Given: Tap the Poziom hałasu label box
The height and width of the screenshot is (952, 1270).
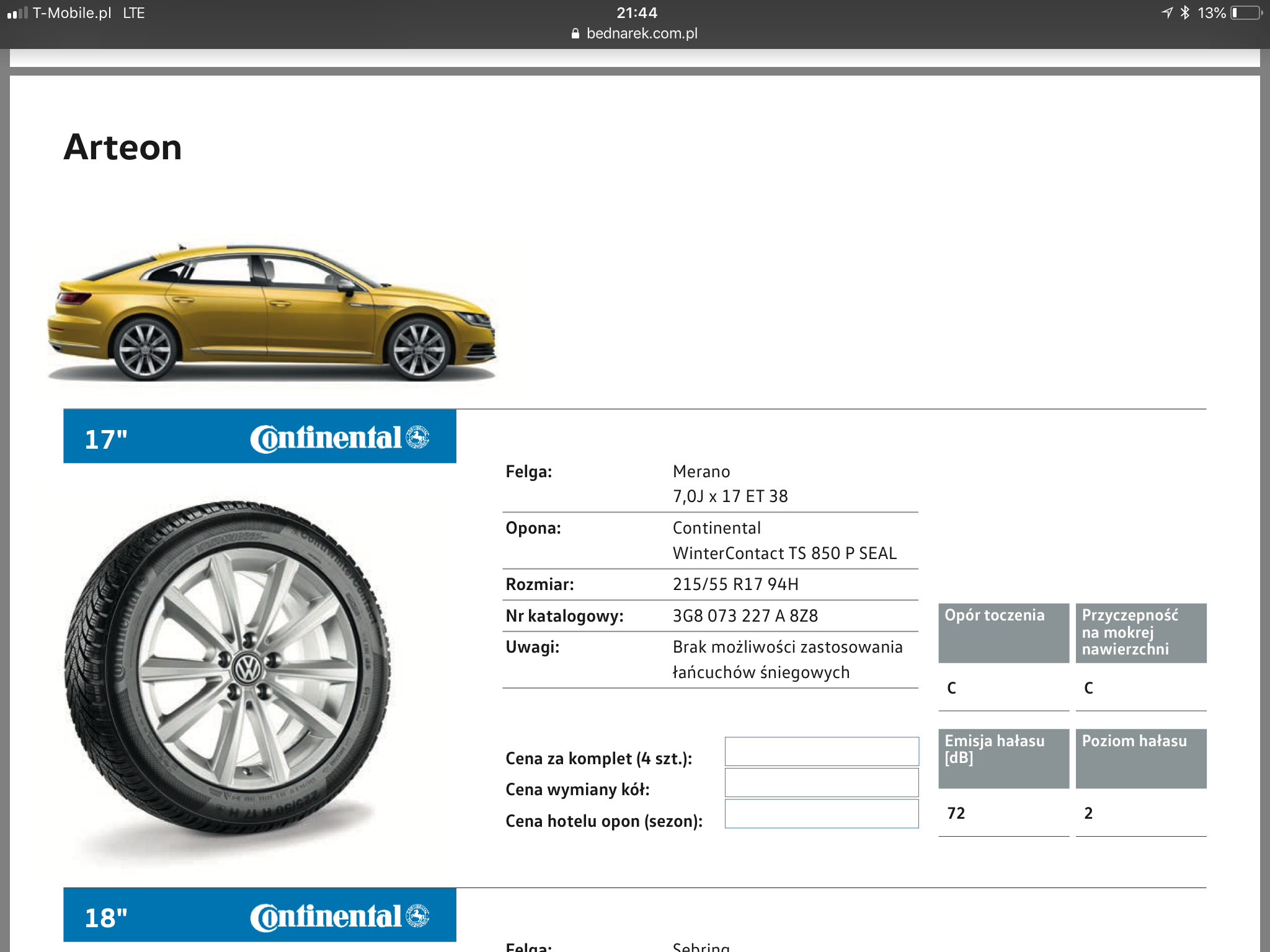Looking at the screenshot, I should (x=1140, y=757).
